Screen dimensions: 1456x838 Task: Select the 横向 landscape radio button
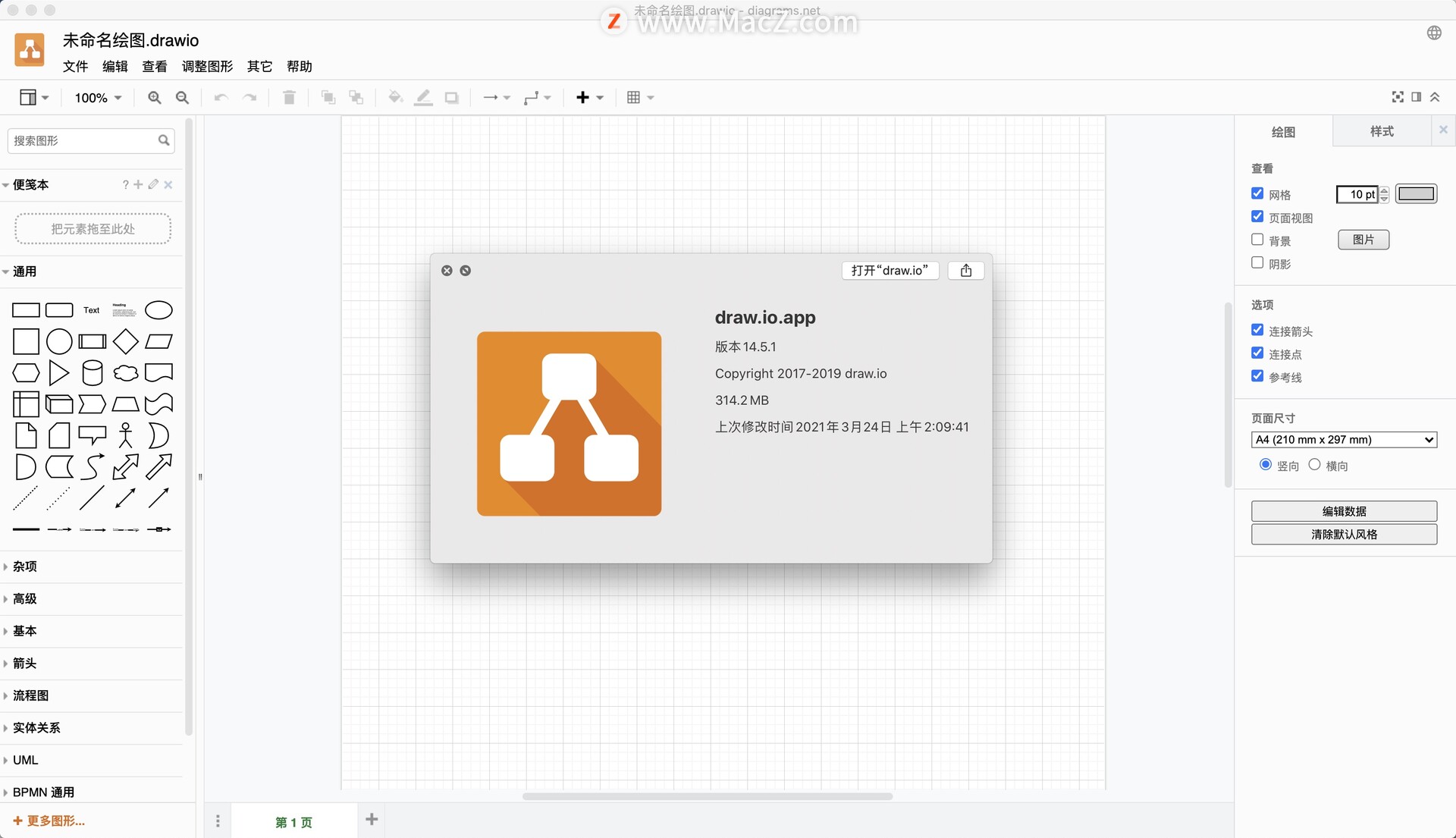click(x=1314, y=465)
